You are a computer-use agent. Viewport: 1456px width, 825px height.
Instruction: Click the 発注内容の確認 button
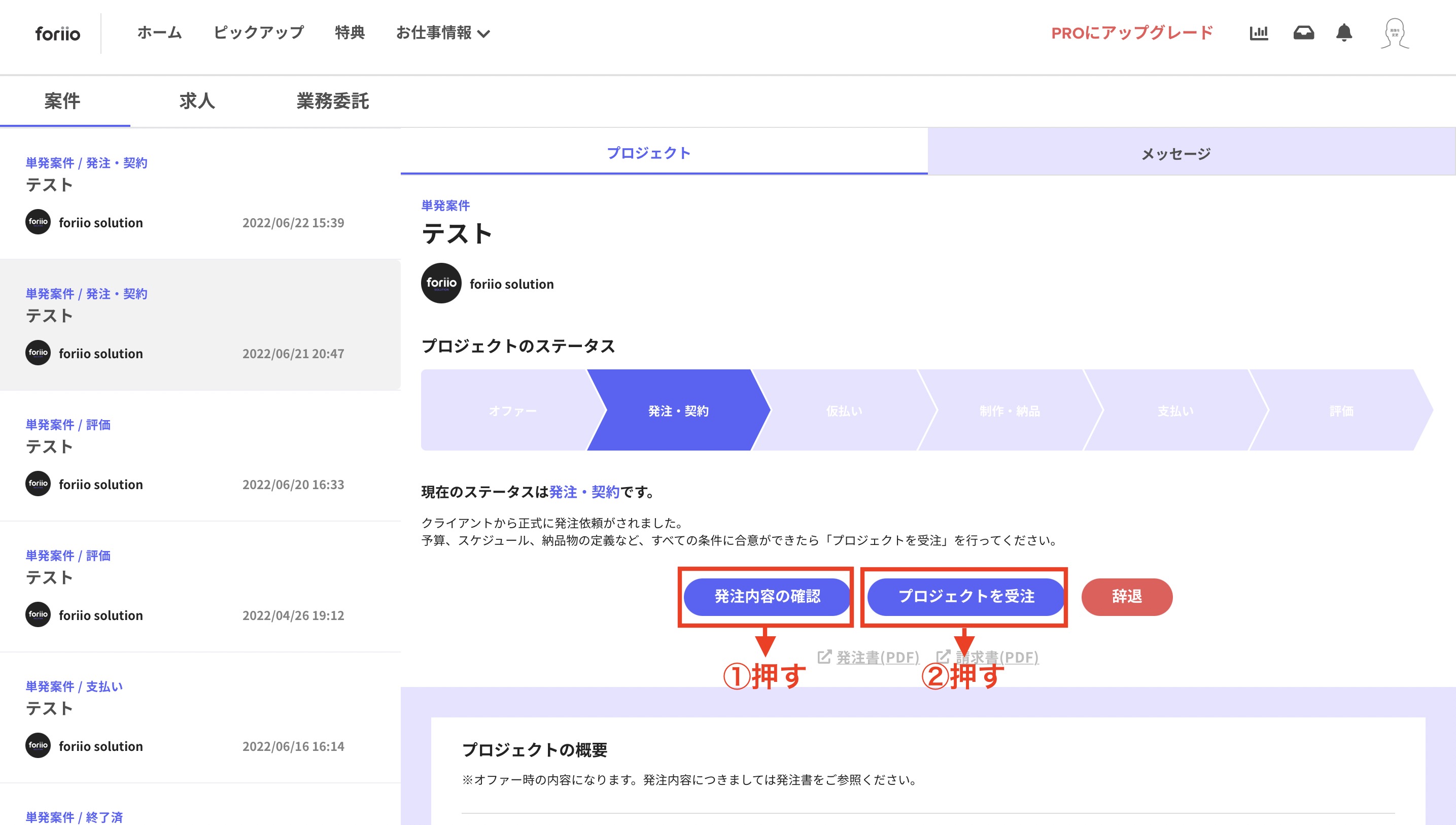point(767,597)
